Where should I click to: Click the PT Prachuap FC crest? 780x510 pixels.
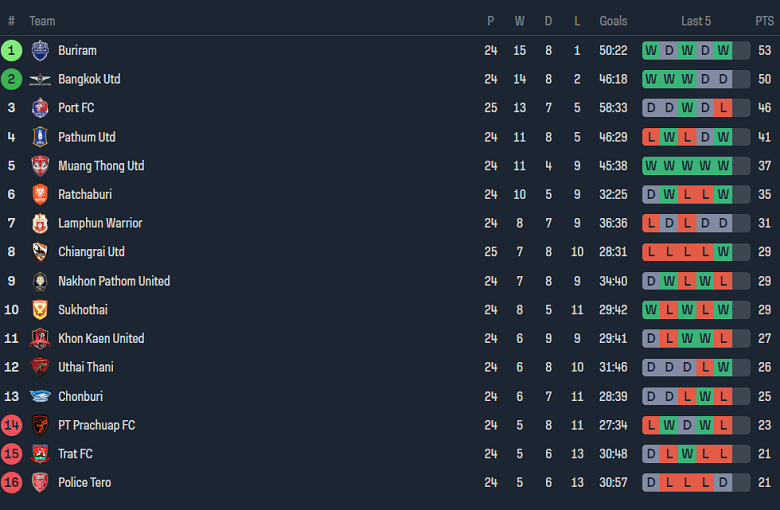click(x=40, y=425)
